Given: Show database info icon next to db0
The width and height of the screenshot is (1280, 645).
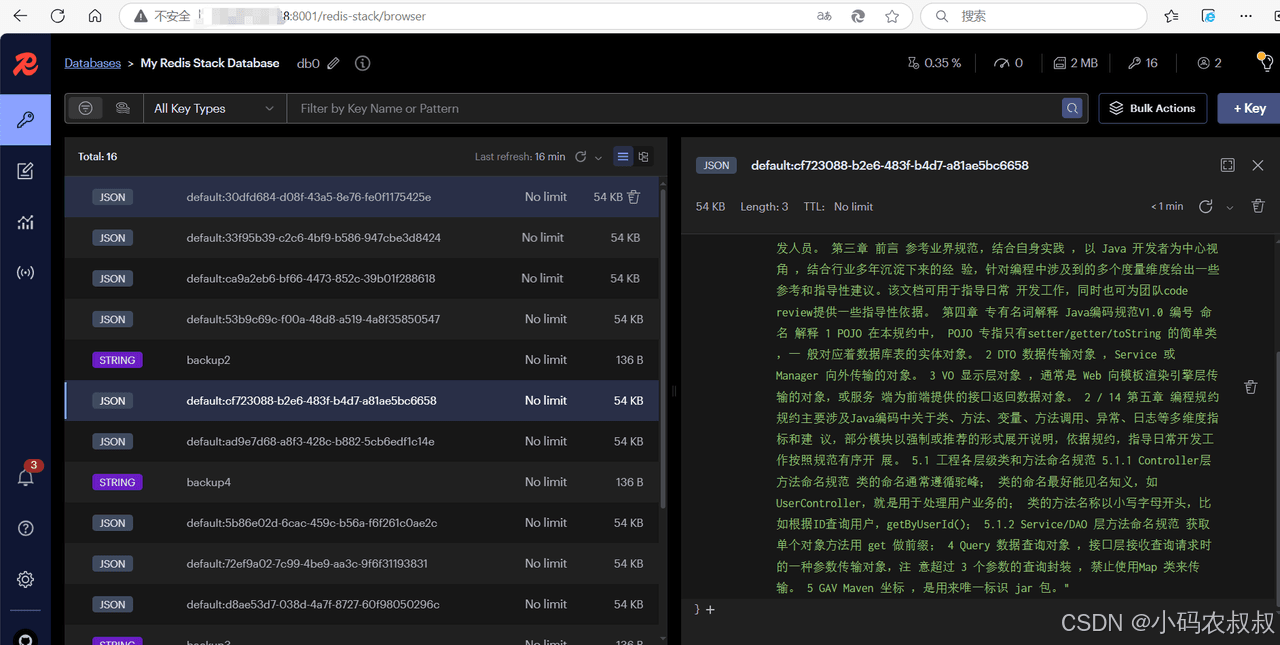Looking at the screenshot, I should (x=362, y=63).
